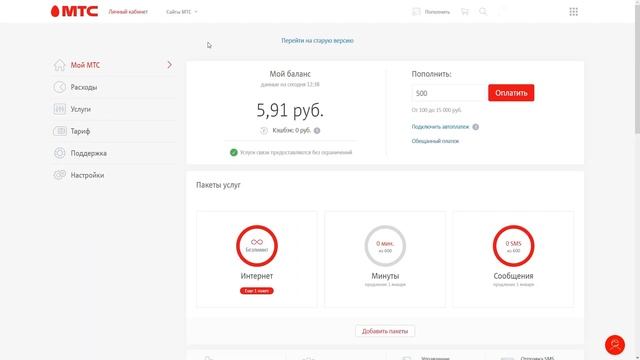Click the Минуты label

click(x=385, y=276)
